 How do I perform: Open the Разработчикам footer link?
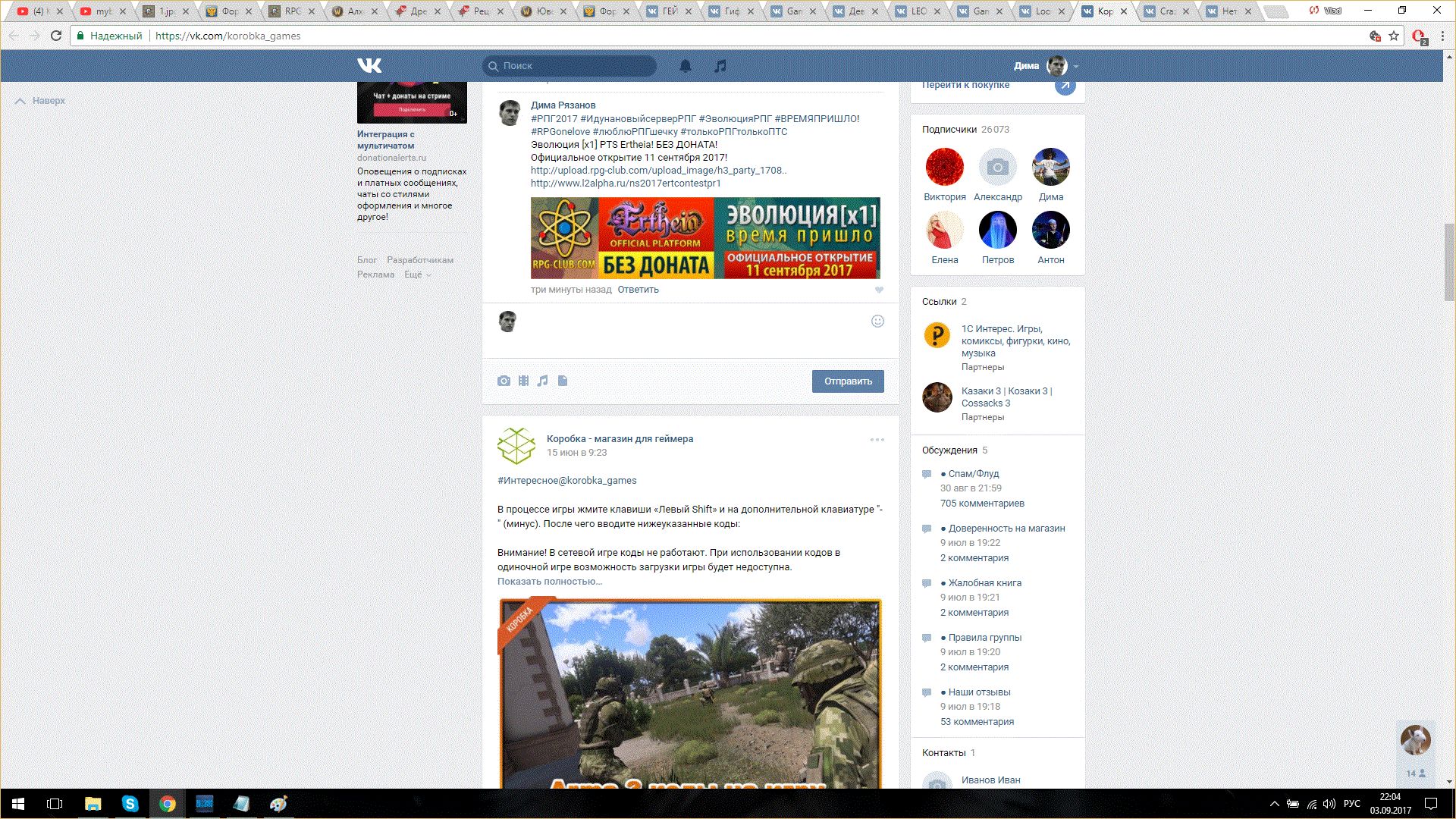[420, 260]
